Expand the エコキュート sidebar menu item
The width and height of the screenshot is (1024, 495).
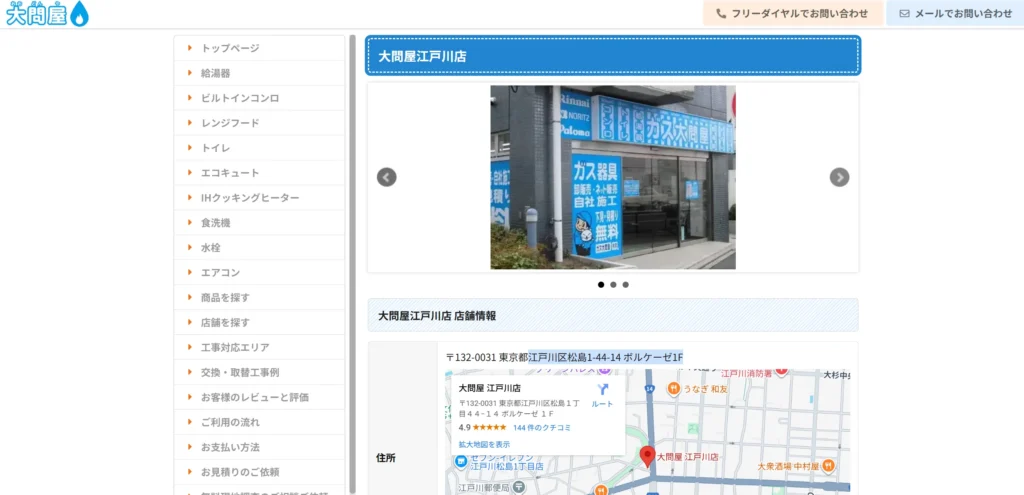pyautogui.click(x=230, y=173)
